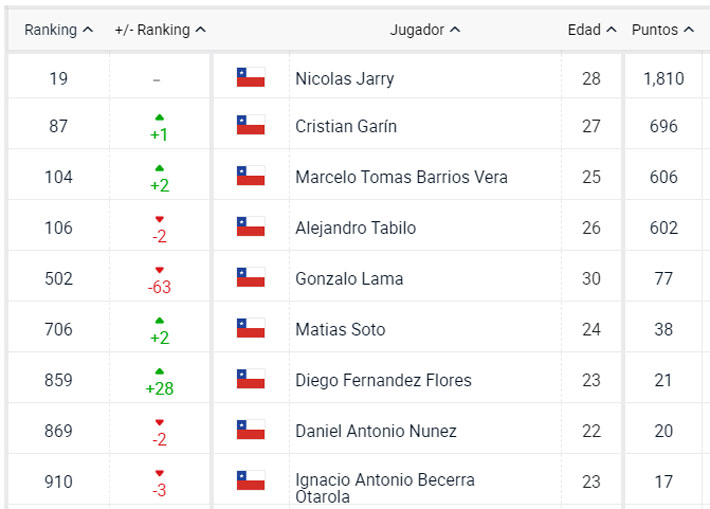
Task: Click the flag next to Daniel Antonio Nunez
Action: (250, 431)
